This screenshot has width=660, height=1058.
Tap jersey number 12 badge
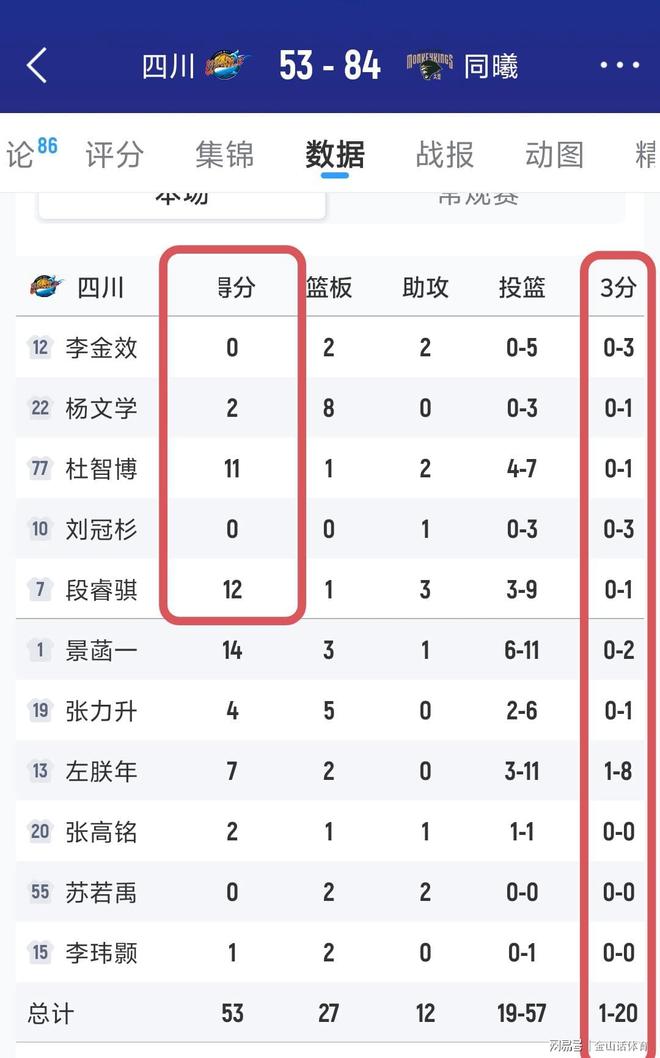pyautogui.click(x=40, y=348)
